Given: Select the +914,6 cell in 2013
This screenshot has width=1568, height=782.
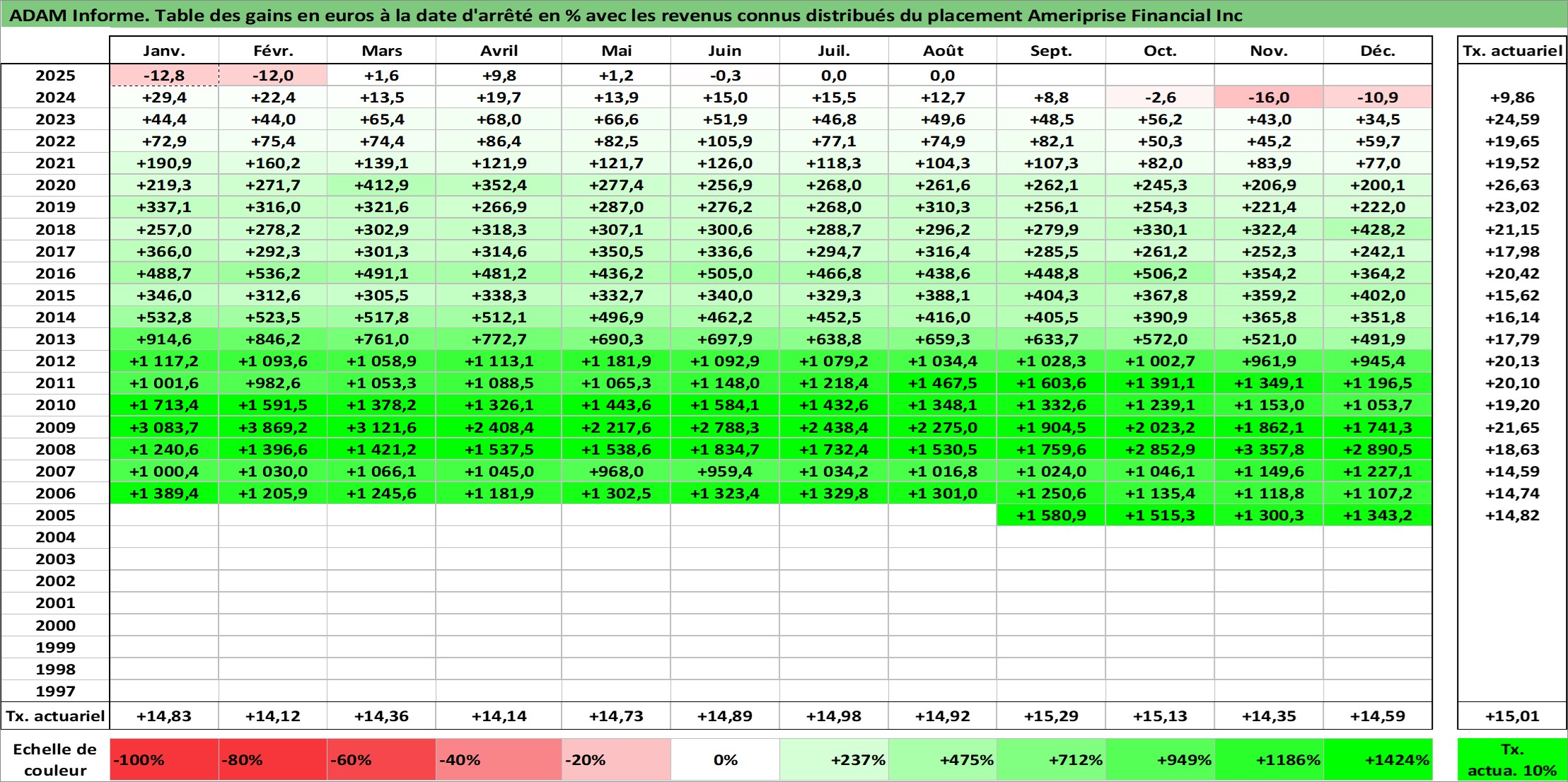Looking at the screenshot, I should 164,339.
